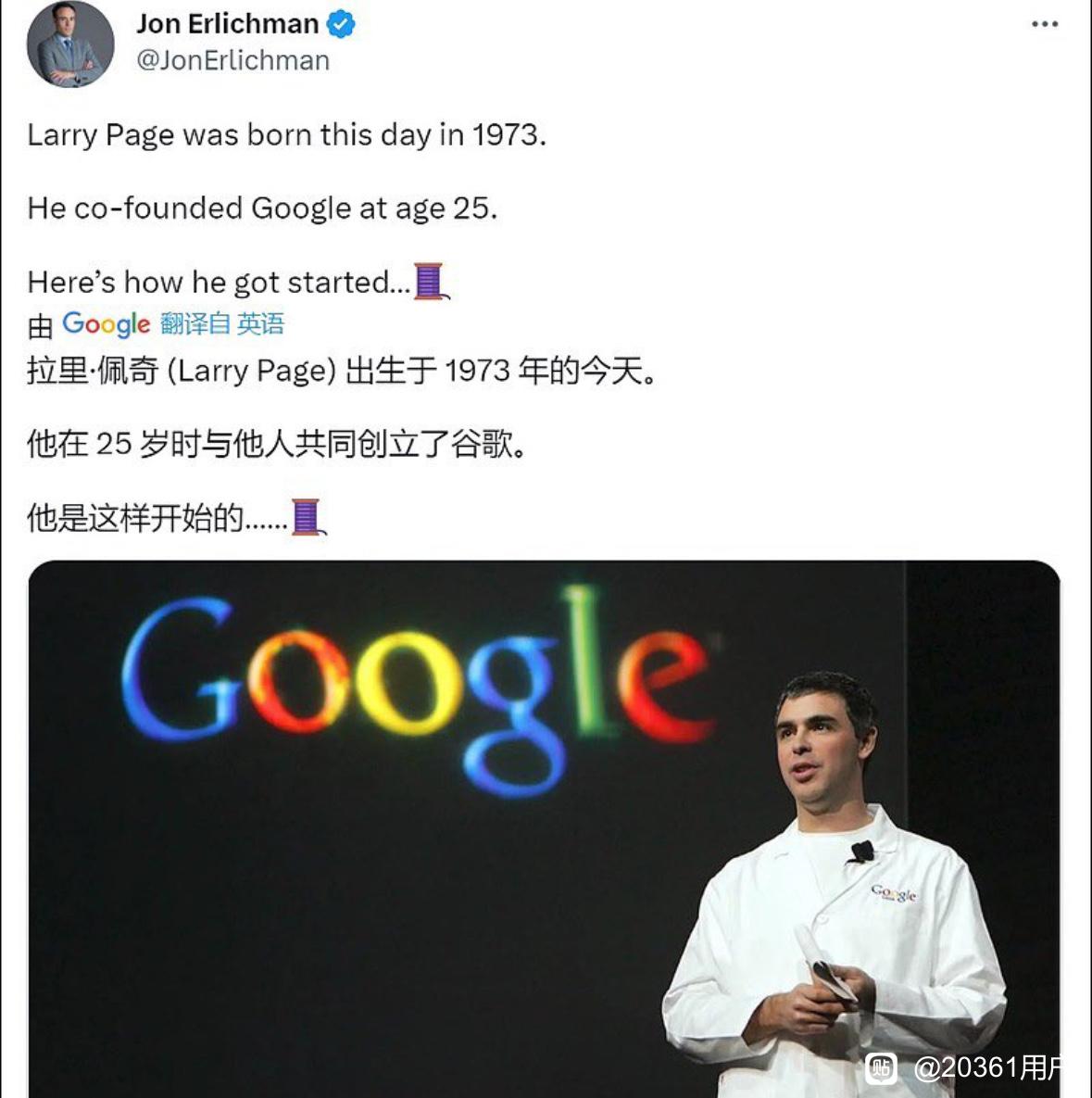Click the @20361用户 watermark text
Image resolution: width=1092 pixels, height=1098 pixels.
point(987,1068)
